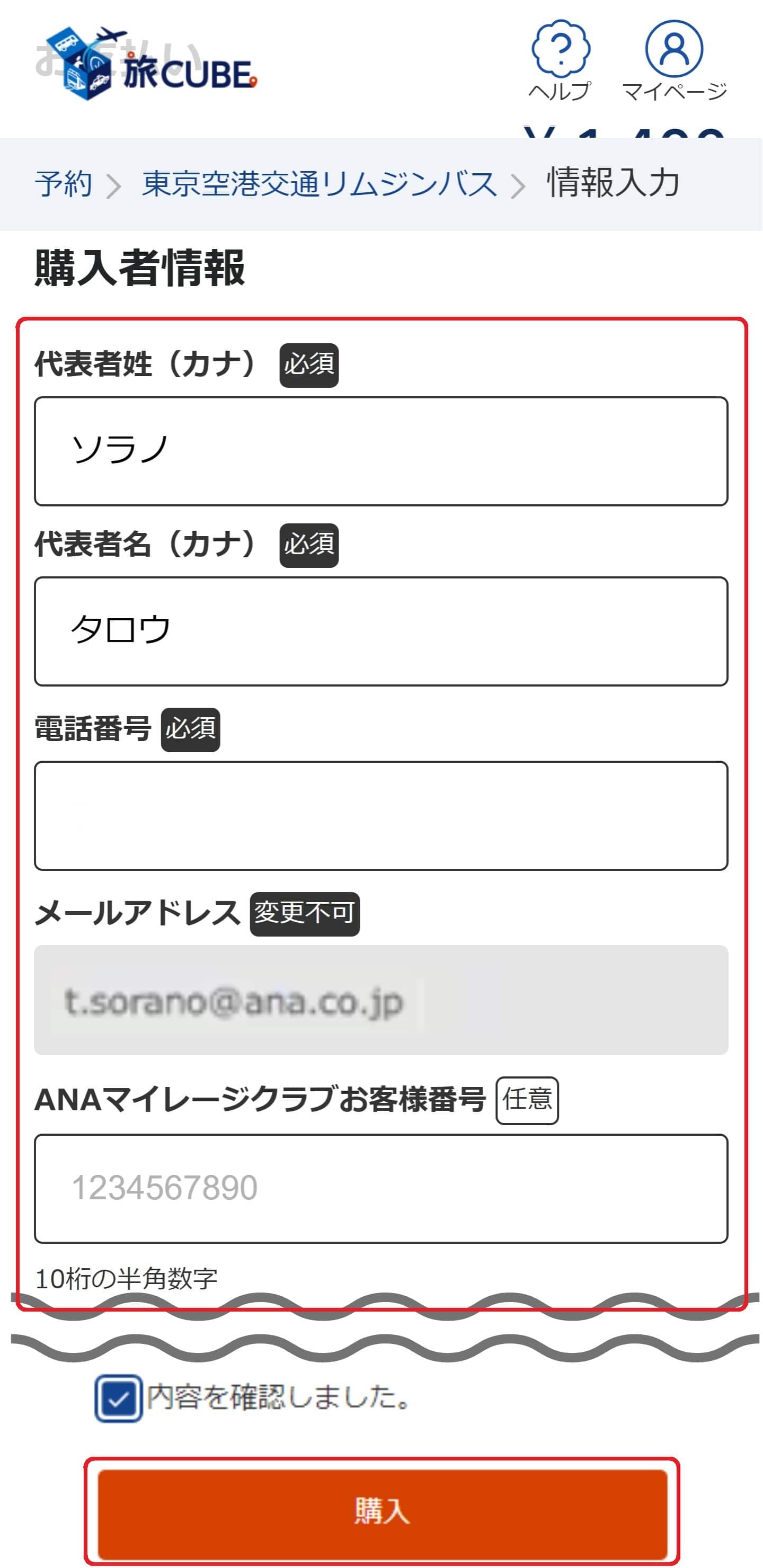Click the greyed-out メールアドレス field
Viewport: 763px width, 1568px height.
coord(381,1000)
